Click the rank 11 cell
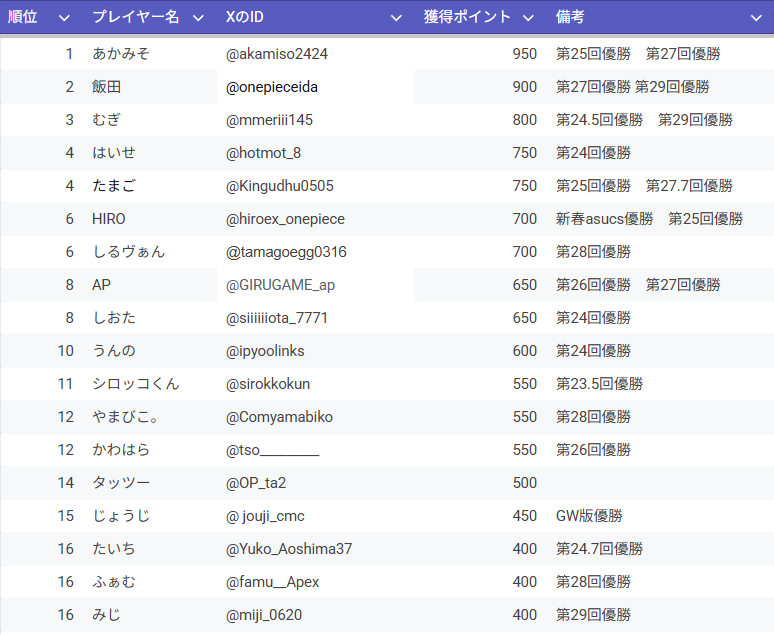Image resolution: width=774 pixels, height=635 pixels. [x=66, y=384]
